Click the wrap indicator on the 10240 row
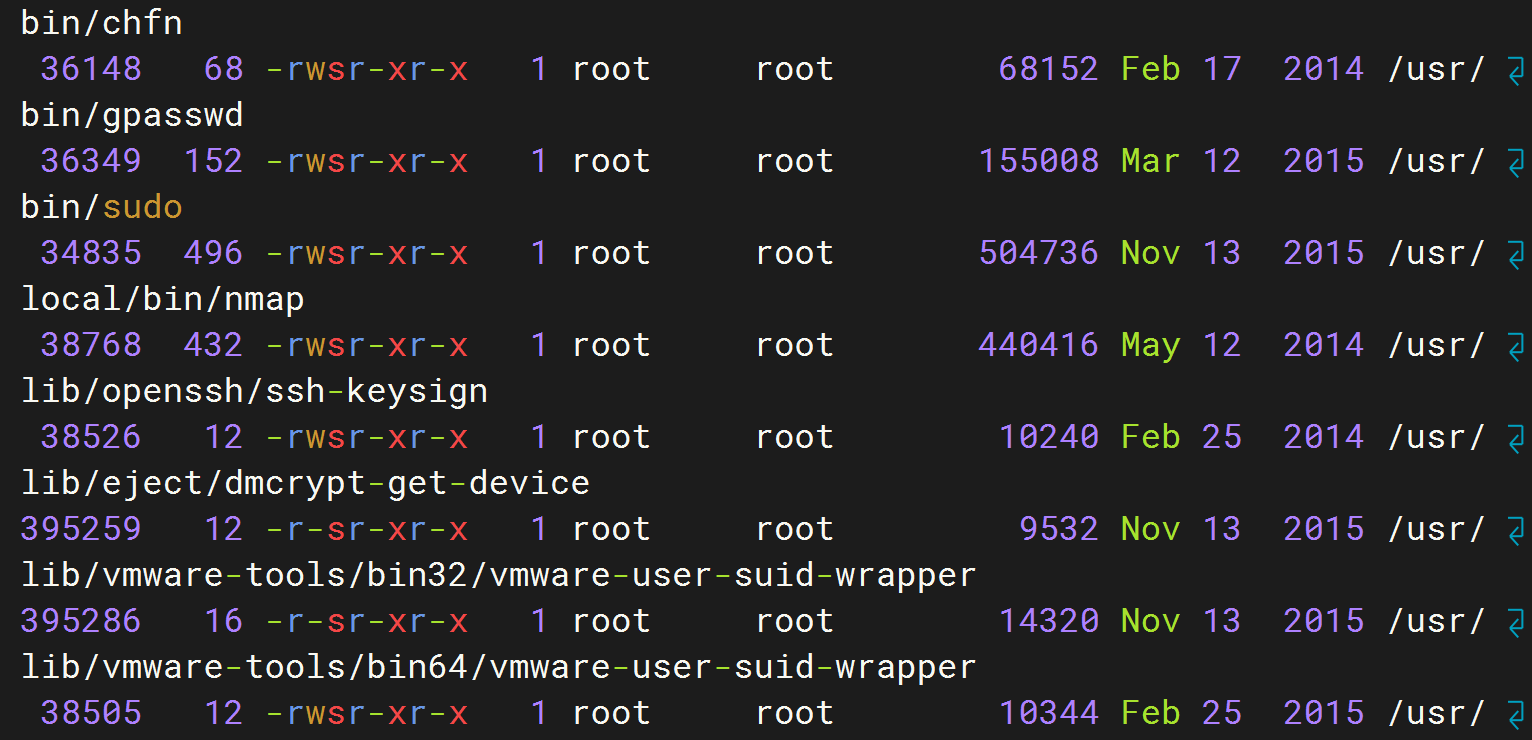The image size is (1532, 740). [1515, 438]
